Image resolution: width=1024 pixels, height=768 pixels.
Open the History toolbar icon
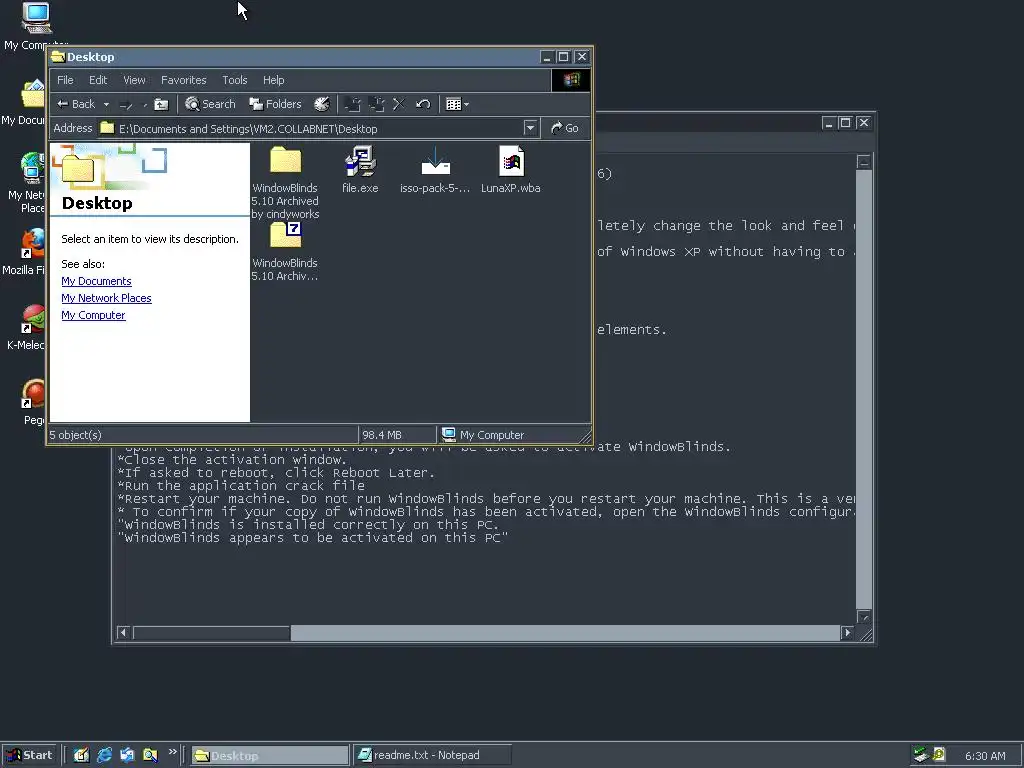pos(321,104)
